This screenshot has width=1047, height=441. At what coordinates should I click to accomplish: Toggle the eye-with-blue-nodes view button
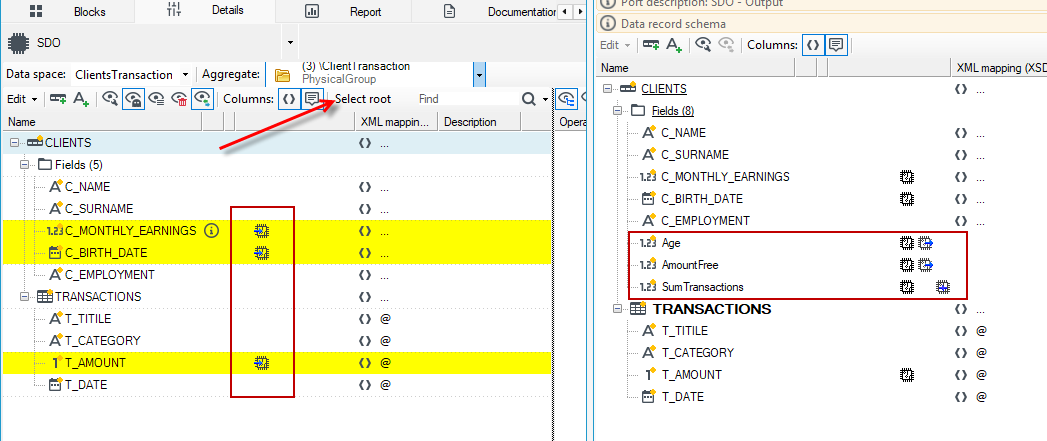[x=202, y=99]
